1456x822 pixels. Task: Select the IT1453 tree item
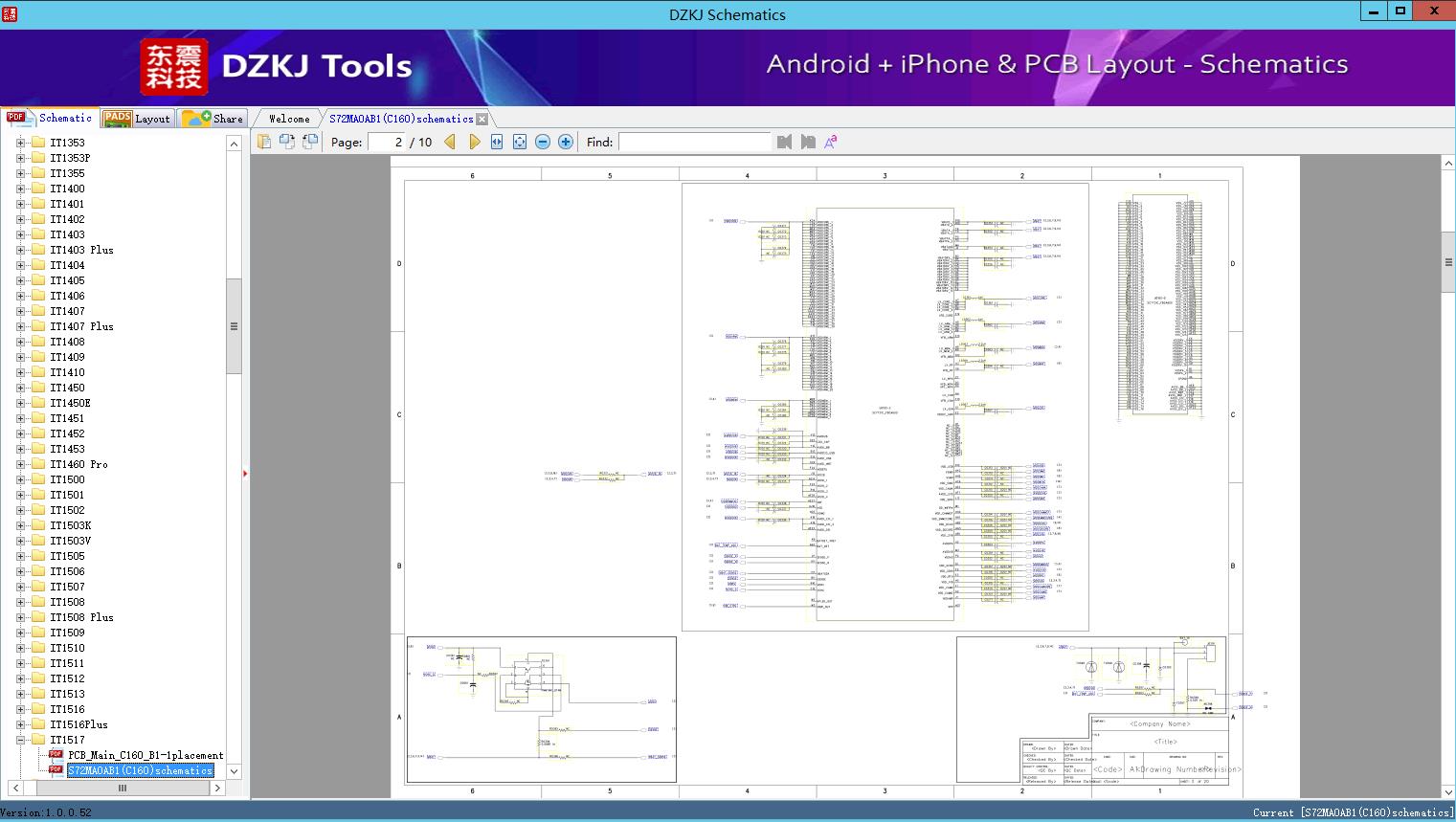(67, 449)
